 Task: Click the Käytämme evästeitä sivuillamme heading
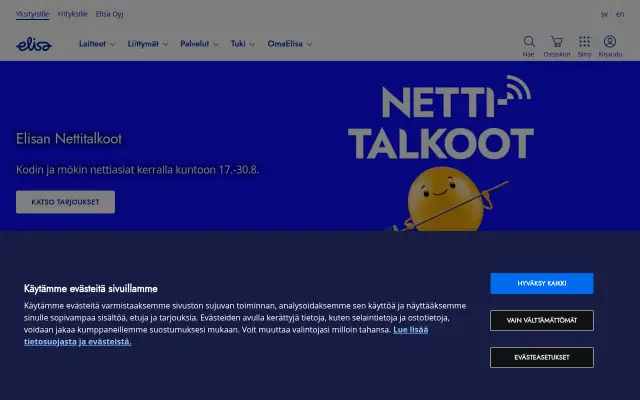click(x=91, y=289)
